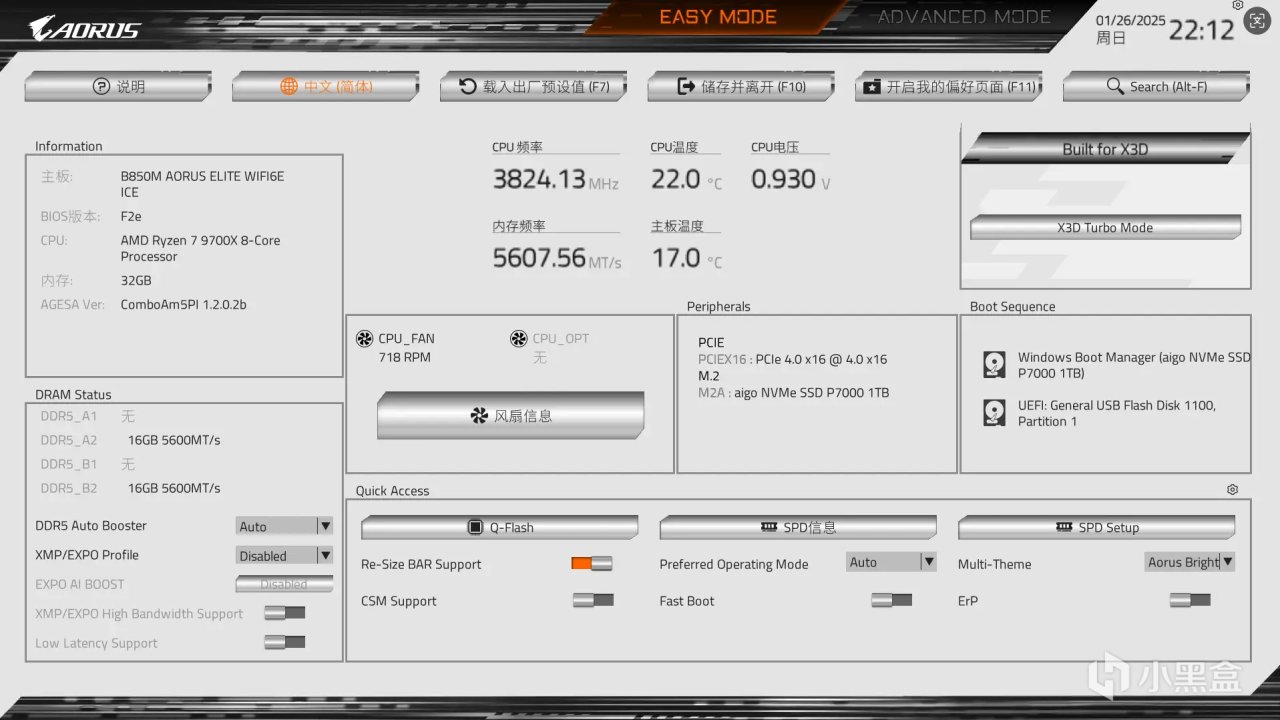Open 开启我的偏好页面 (F11) button
This screenshot has height=720, width=1280.
tap(949, 87)
